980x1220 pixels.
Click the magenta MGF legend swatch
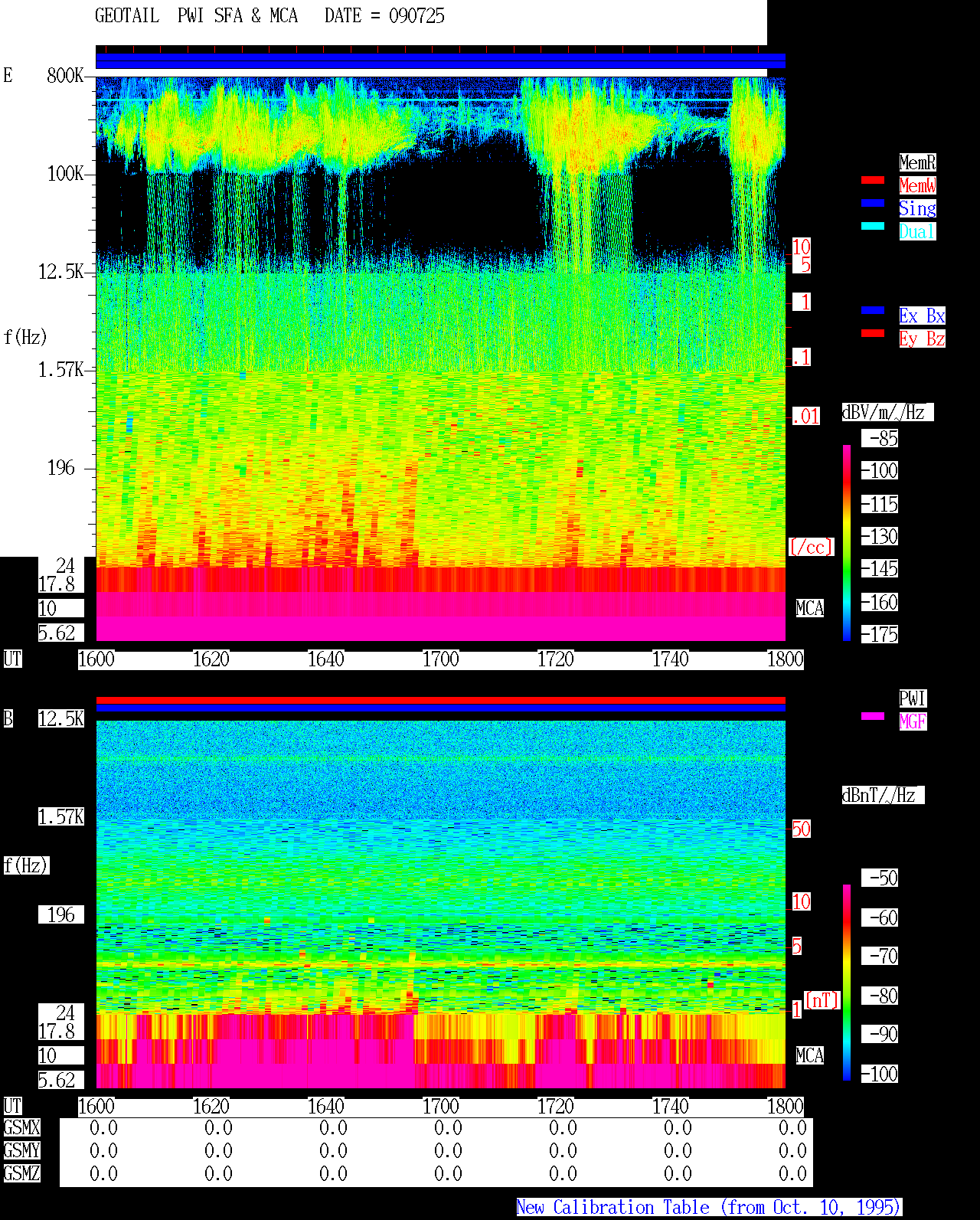click(x=873, y=716)
